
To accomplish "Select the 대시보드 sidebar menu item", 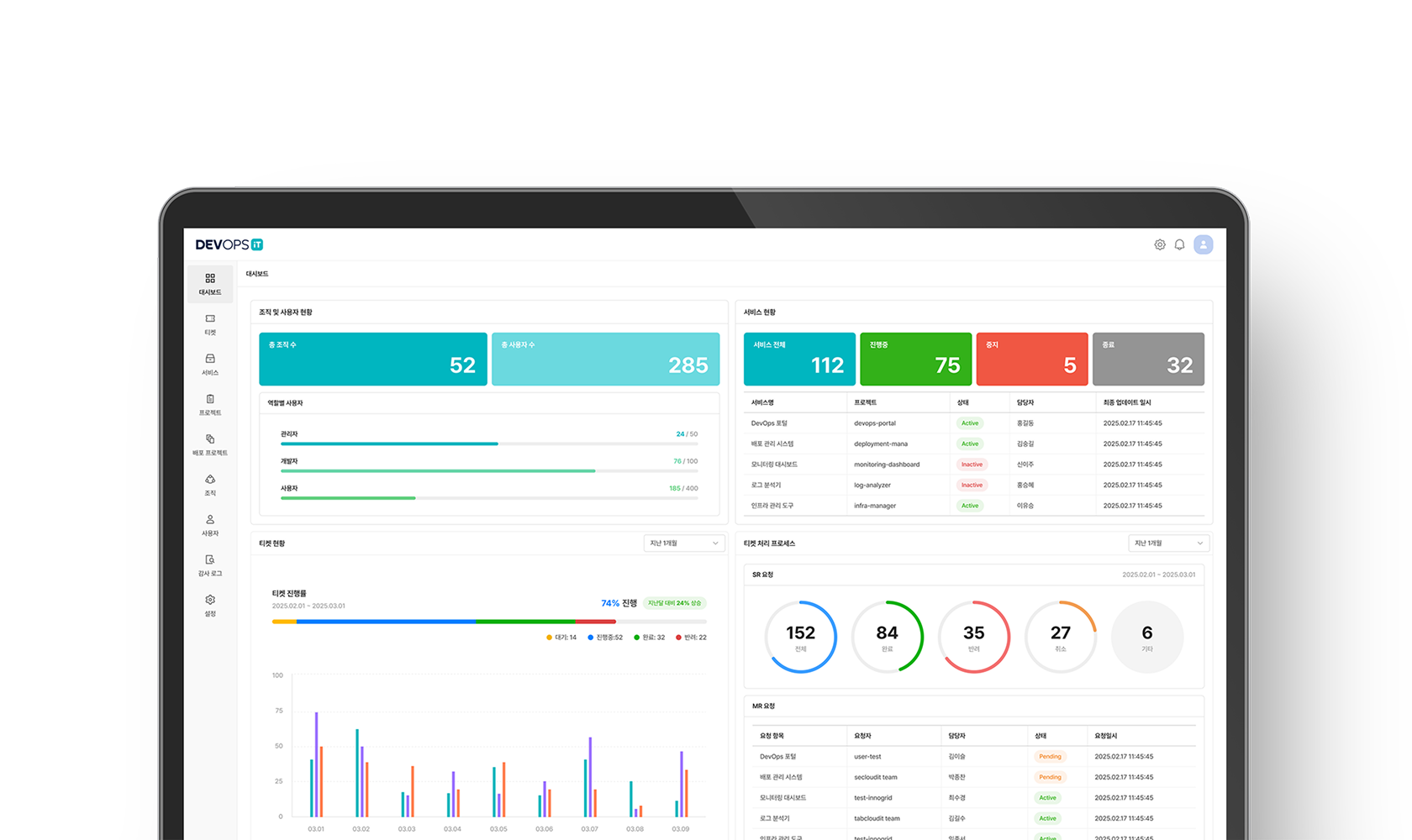I will pyautogui.click(x=210, y=284).
